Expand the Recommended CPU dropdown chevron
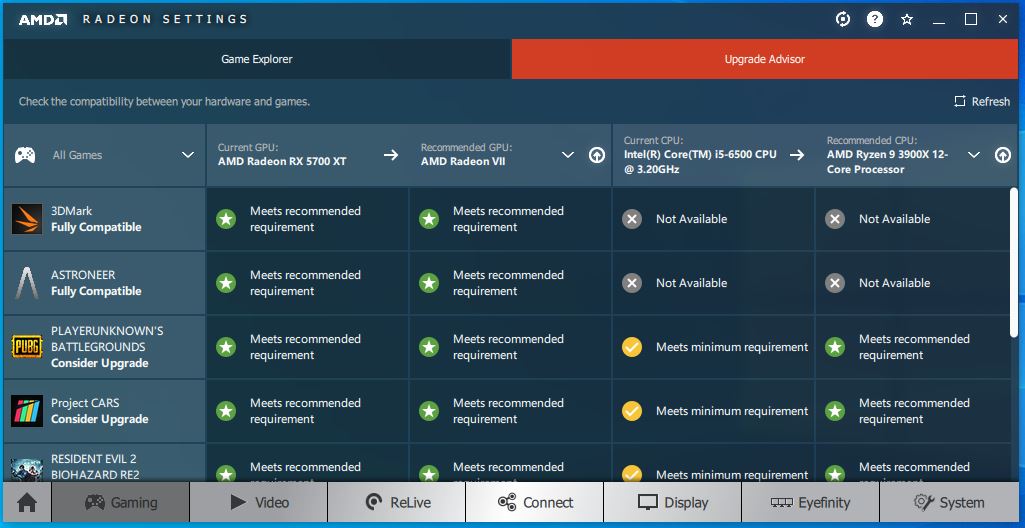Image resolution: width=1025 pixels, height=528 pixels. [974, 155]
